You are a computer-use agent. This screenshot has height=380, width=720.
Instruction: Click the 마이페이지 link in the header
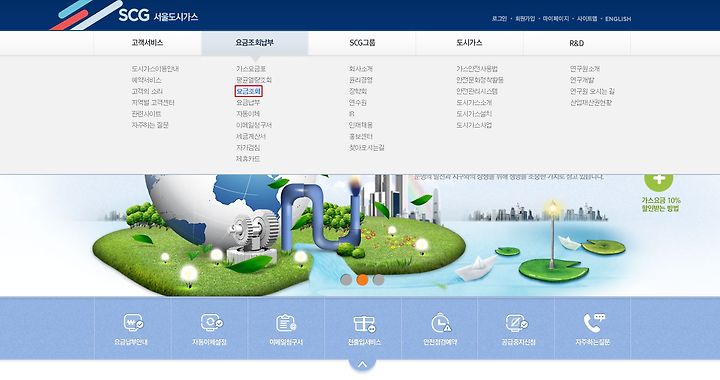point(556,19)
